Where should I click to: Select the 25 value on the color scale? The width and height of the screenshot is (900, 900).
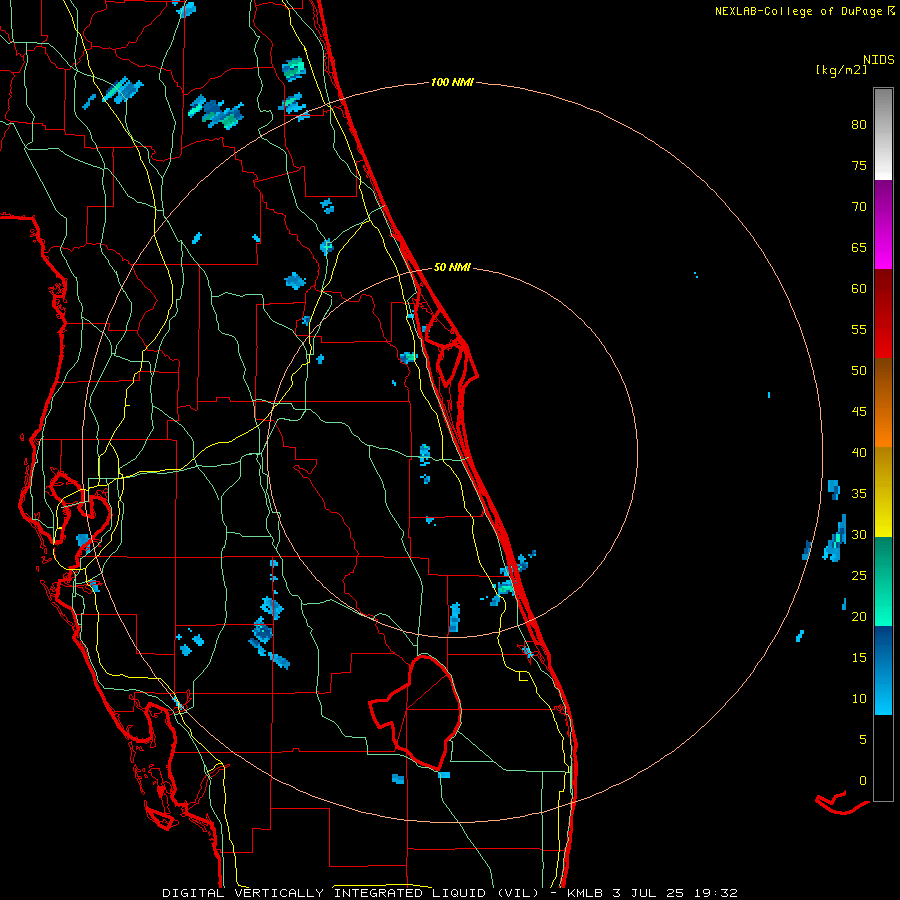[859, 575]
